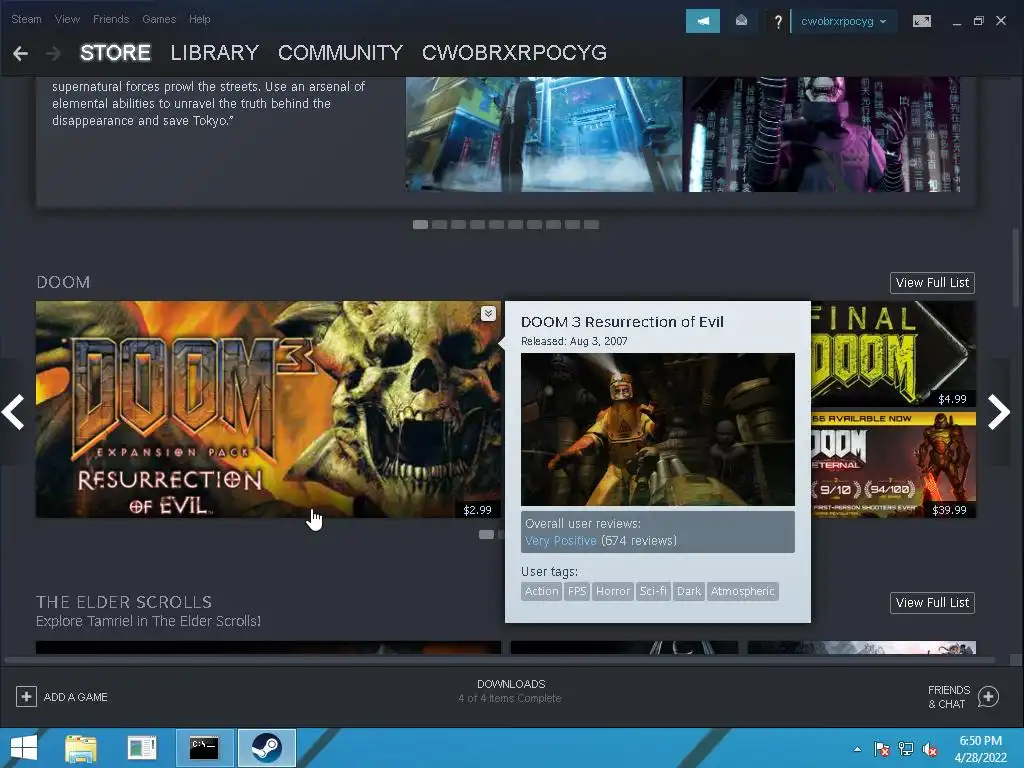The image size is (1024, 768).
Task: Click the Dark user tag
Action: (x=689, y=592)
